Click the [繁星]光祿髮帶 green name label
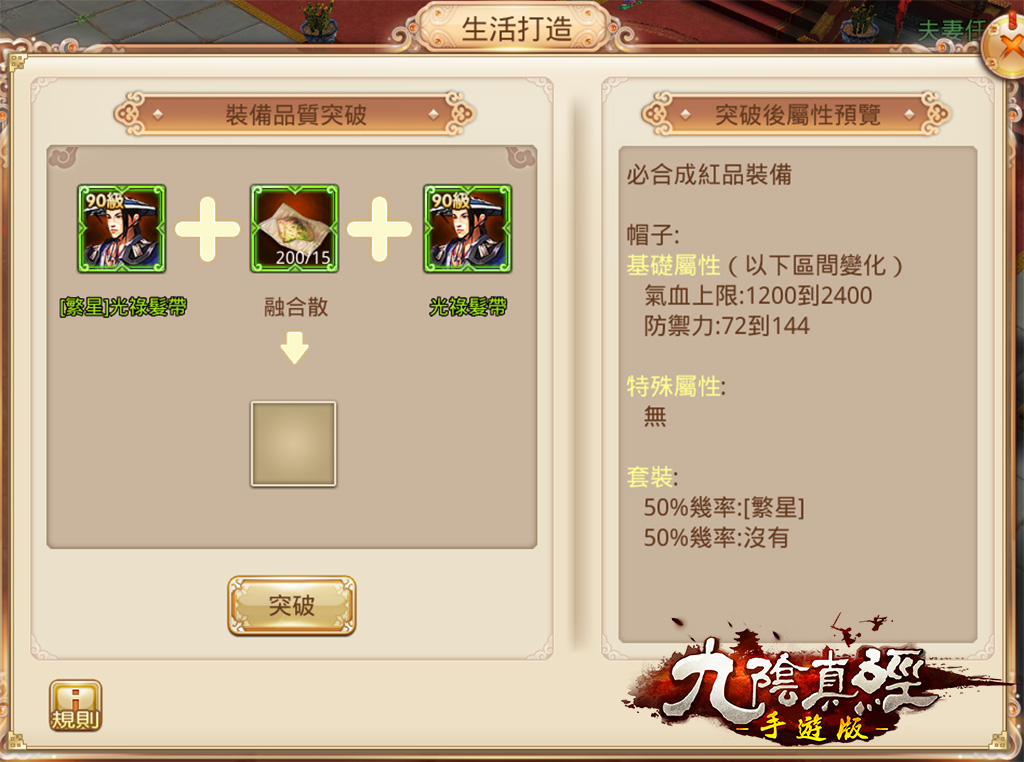Image resolution: width=1024 pixels, height=762 pixels. coord(123,306)
